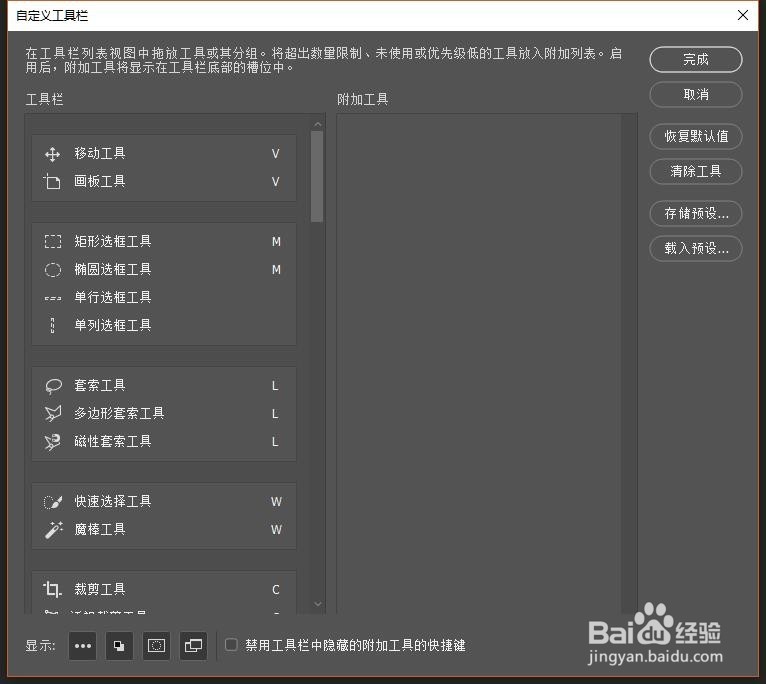Click the shortcut M of 矩形选框工具
The width and height of the screenshot is (766, 684).
(x=276, y=242)
